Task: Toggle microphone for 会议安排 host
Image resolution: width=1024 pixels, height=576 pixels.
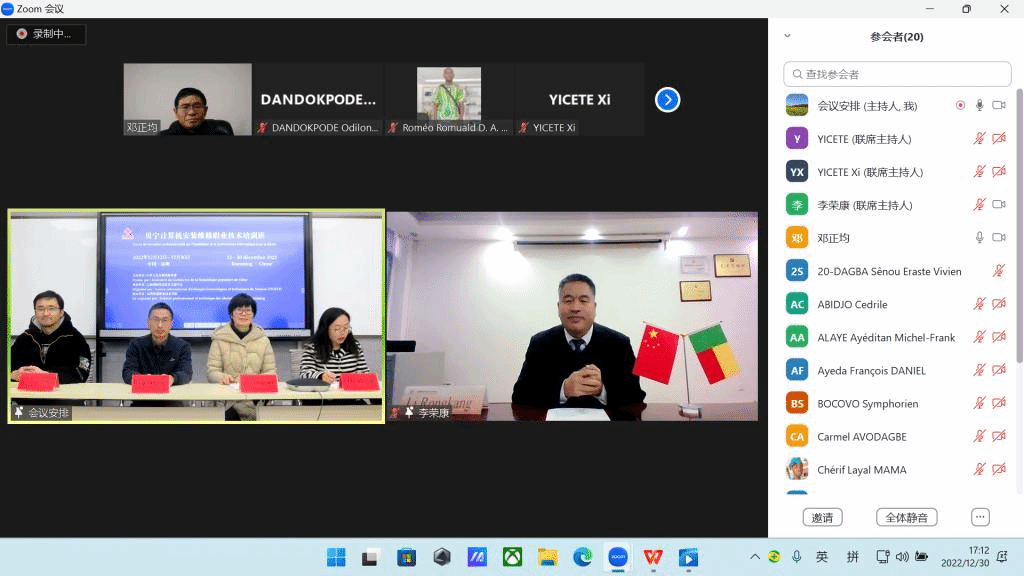Action: 980,106
